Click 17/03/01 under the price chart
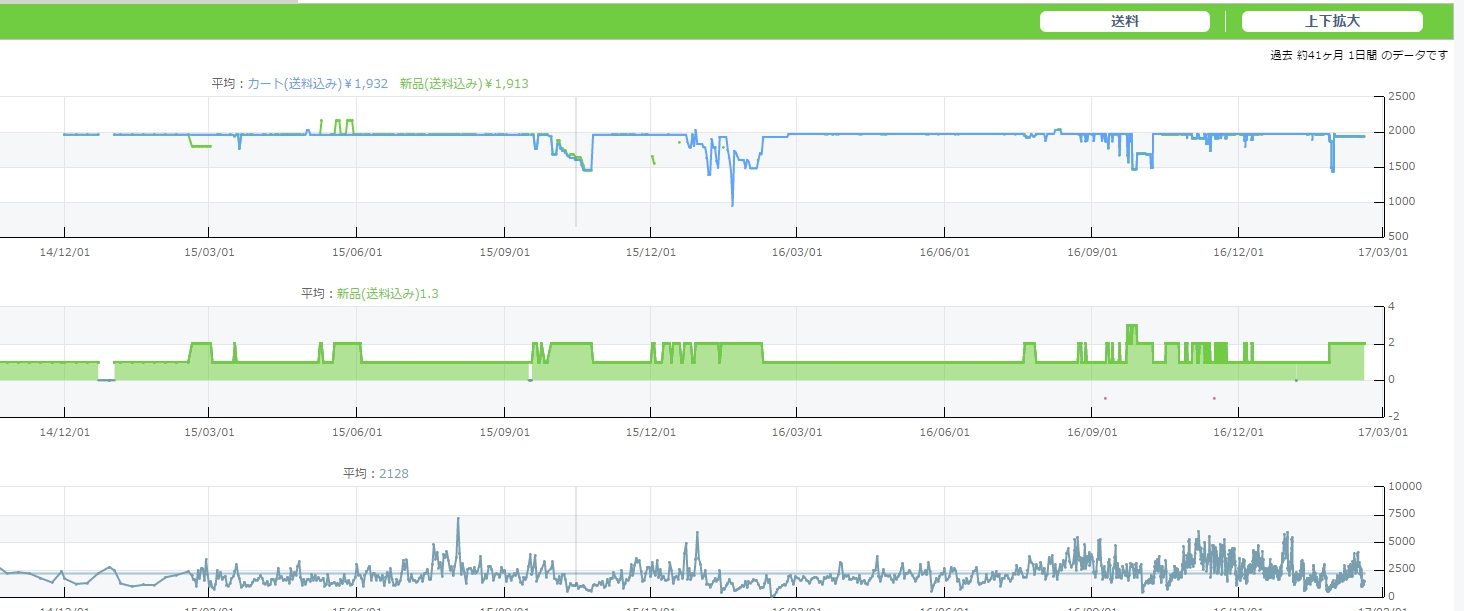 1383,253
